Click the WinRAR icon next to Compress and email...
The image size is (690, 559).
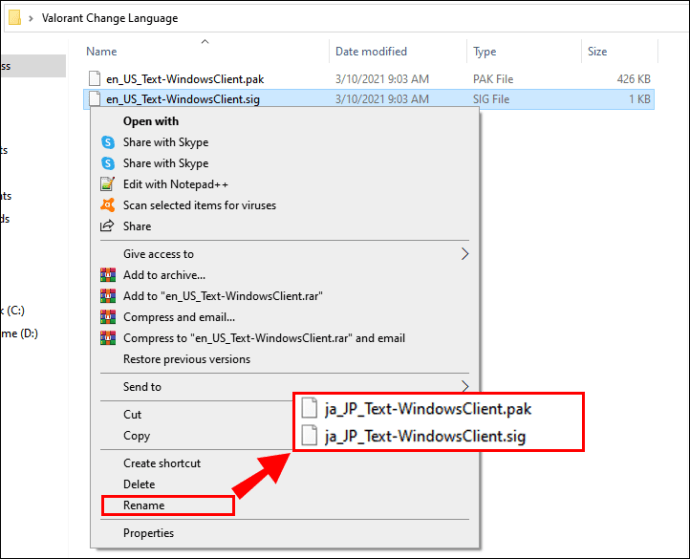click(x=108, y=317)
